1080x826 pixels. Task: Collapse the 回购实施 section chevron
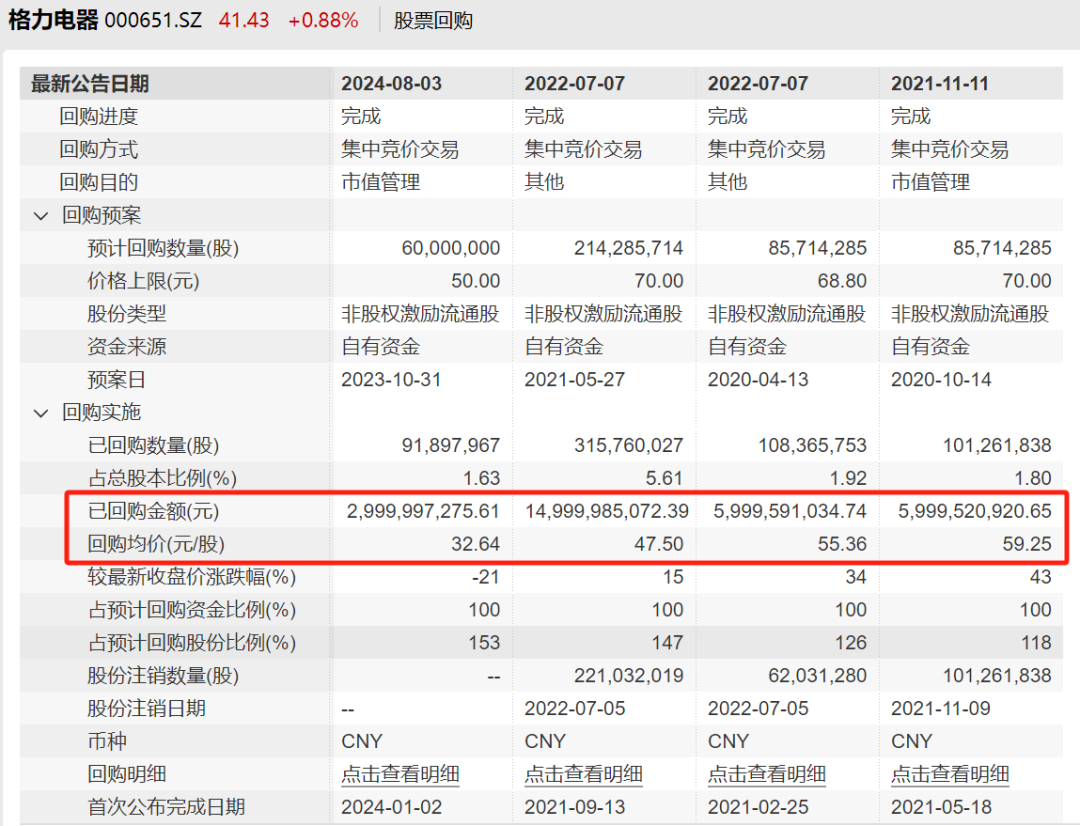[41, 413]
